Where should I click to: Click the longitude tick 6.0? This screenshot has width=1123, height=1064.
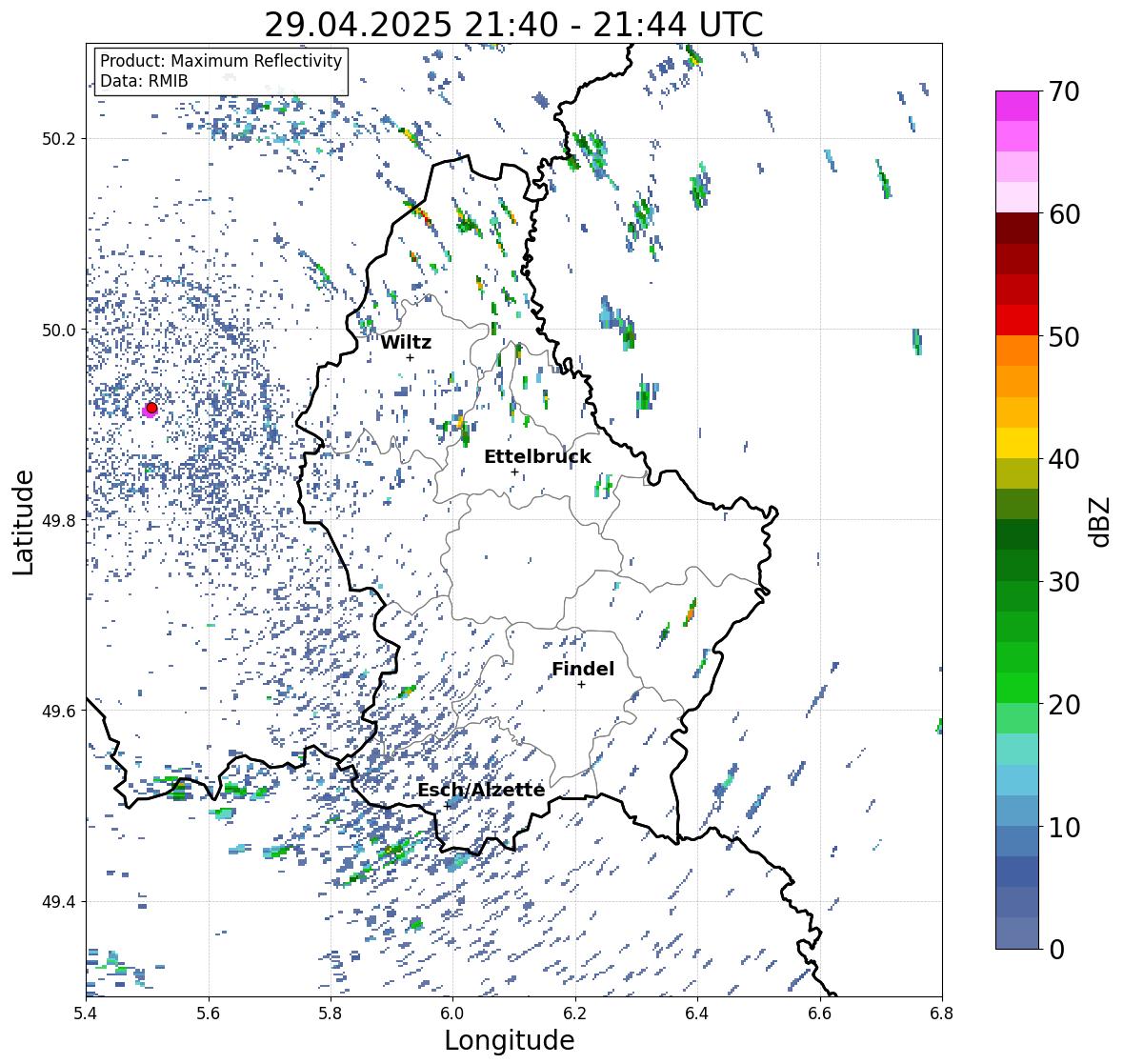[x=452, y=1013]
